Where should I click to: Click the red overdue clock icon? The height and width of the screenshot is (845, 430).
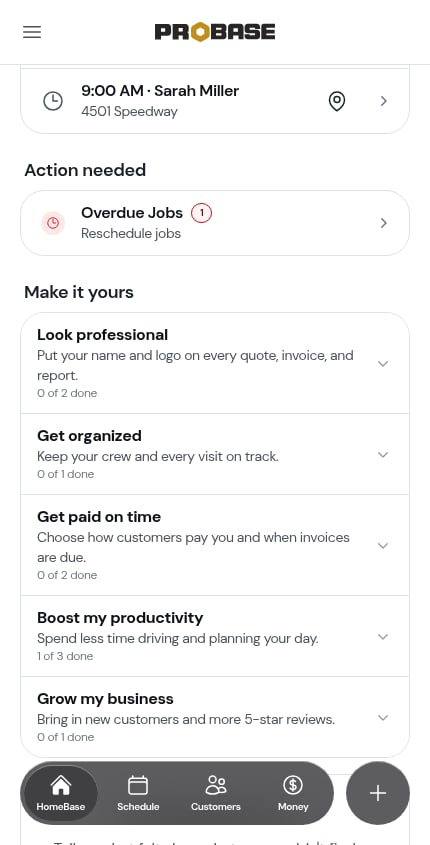pos(53,223)
